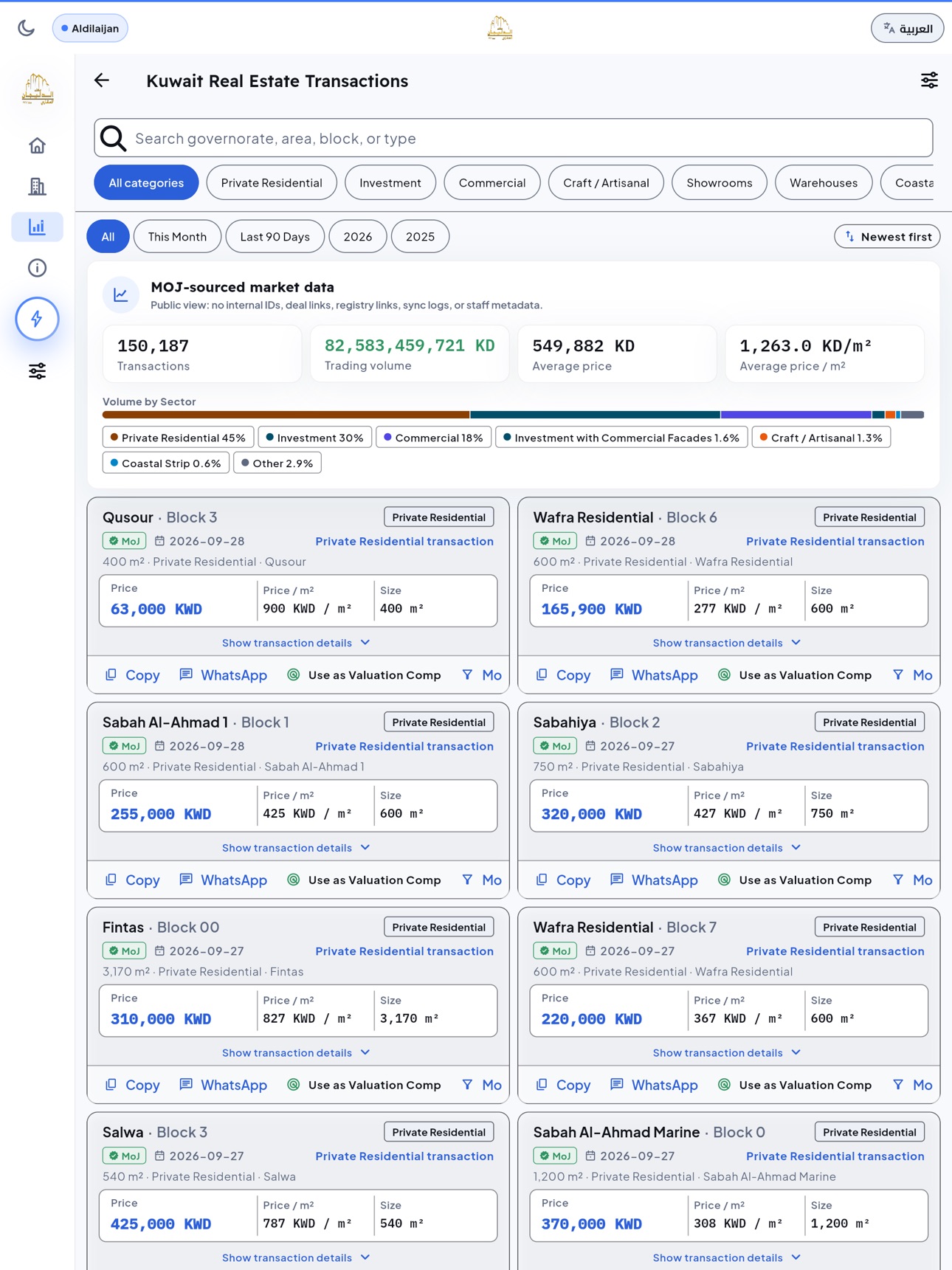Viewport: 952px width, 1270px height.
Task: Expand transaction details for Wafra Residential Block 6
Action: point(728,643)
